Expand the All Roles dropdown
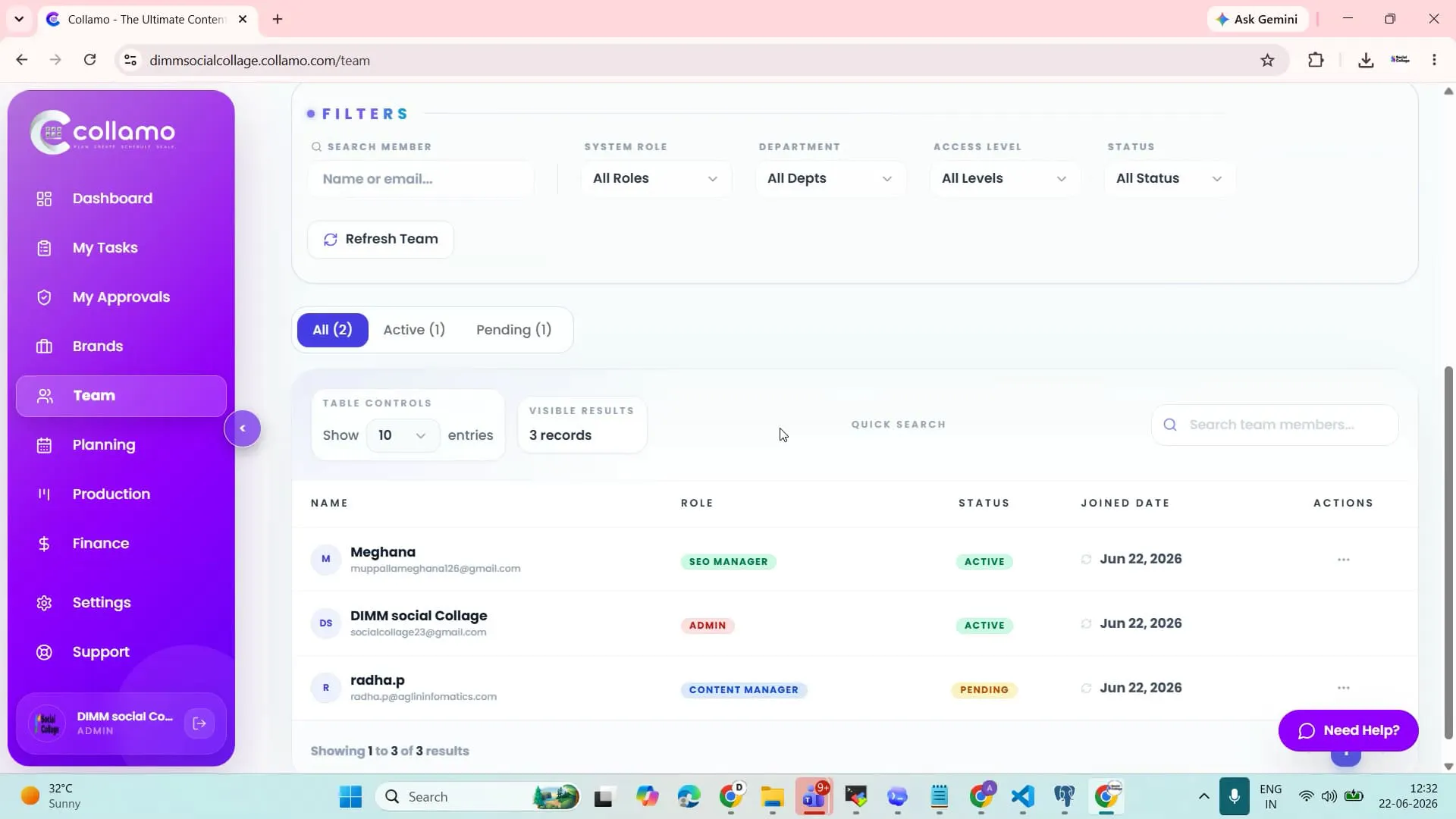The height and width of the screenshot is (819, 1456). (x=656, y=178)
